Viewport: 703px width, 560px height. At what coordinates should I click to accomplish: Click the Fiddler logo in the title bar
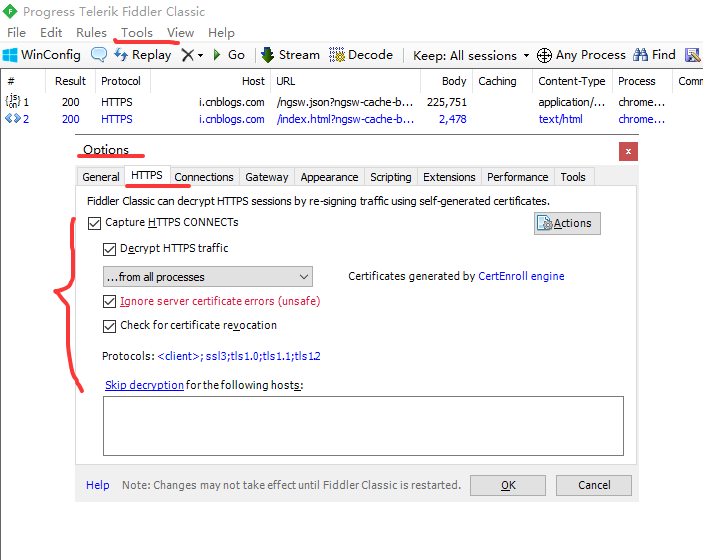pos(10,11)
